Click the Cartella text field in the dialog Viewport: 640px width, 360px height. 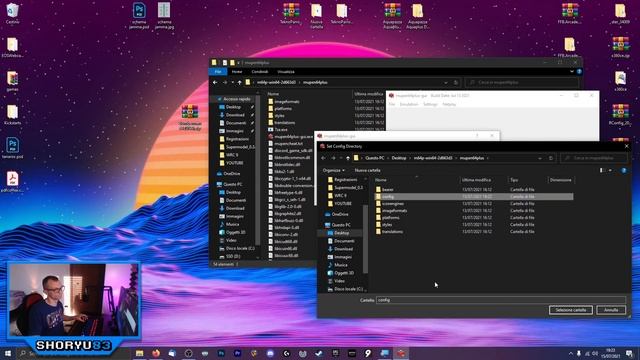500,300
